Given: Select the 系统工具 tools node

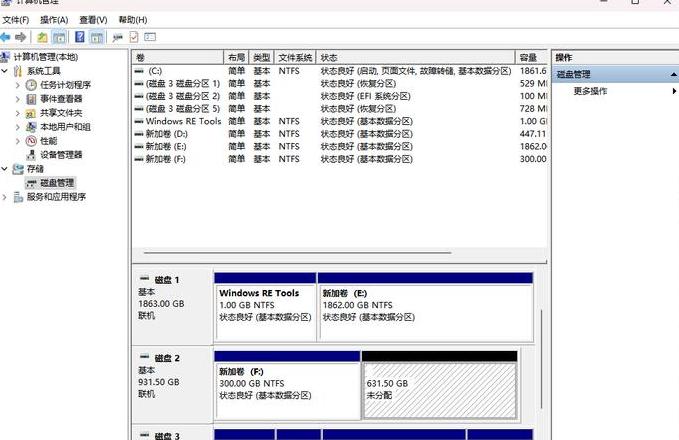Looking at the screenshot, I should (44, 71).
